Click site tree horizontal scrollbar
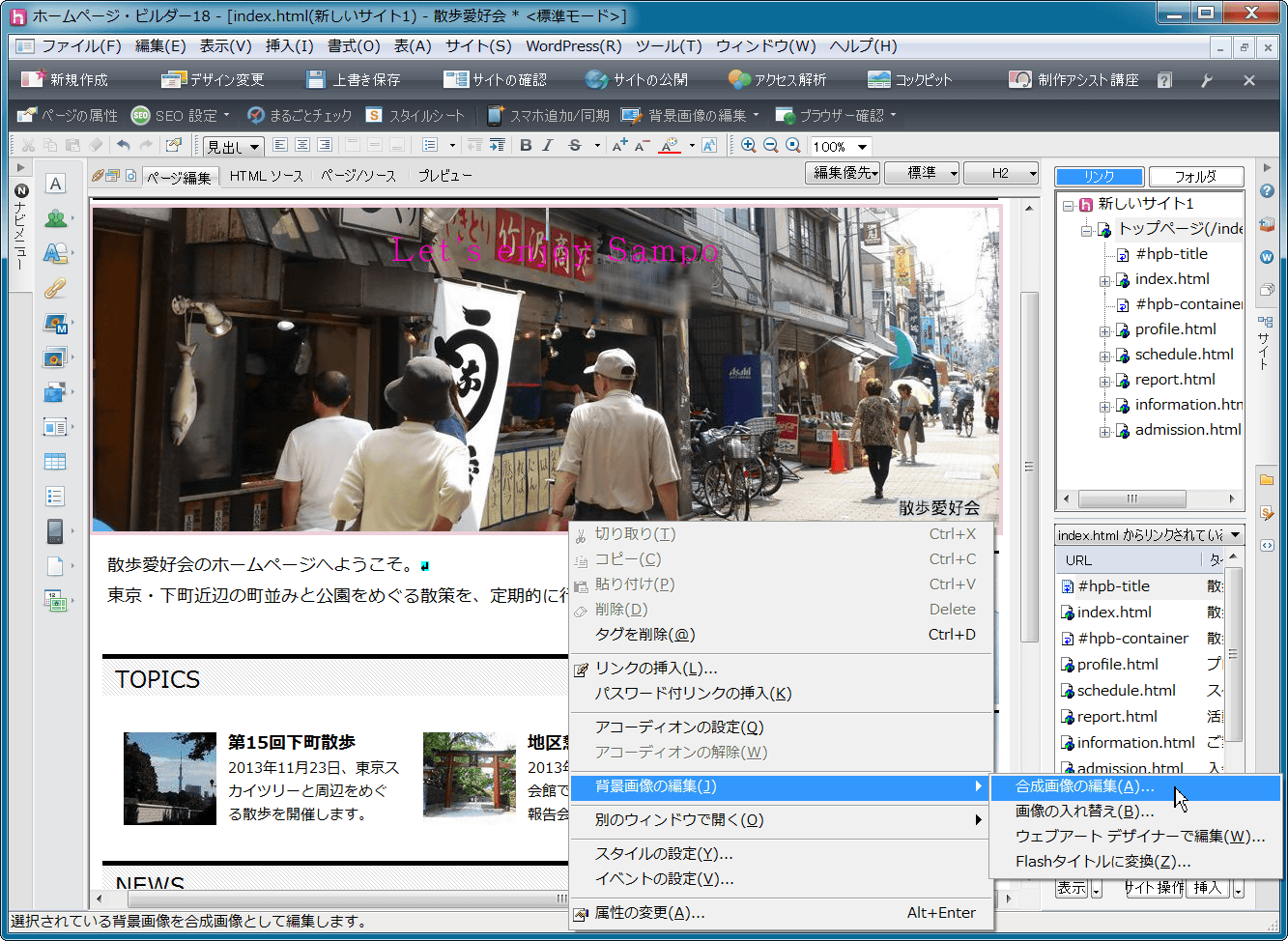 1149,499
